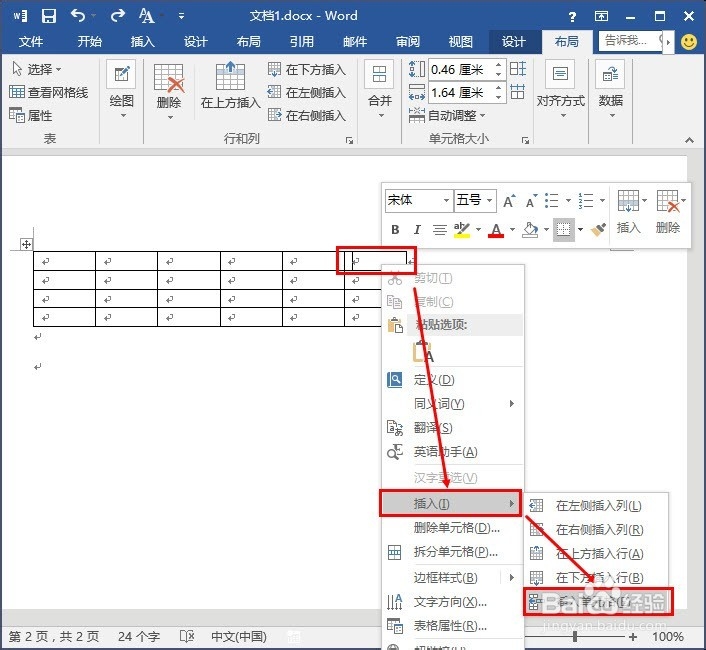Click the shrink font icon in mini toolbar
This screenshot has height=650, width=706.
[531, 201]
